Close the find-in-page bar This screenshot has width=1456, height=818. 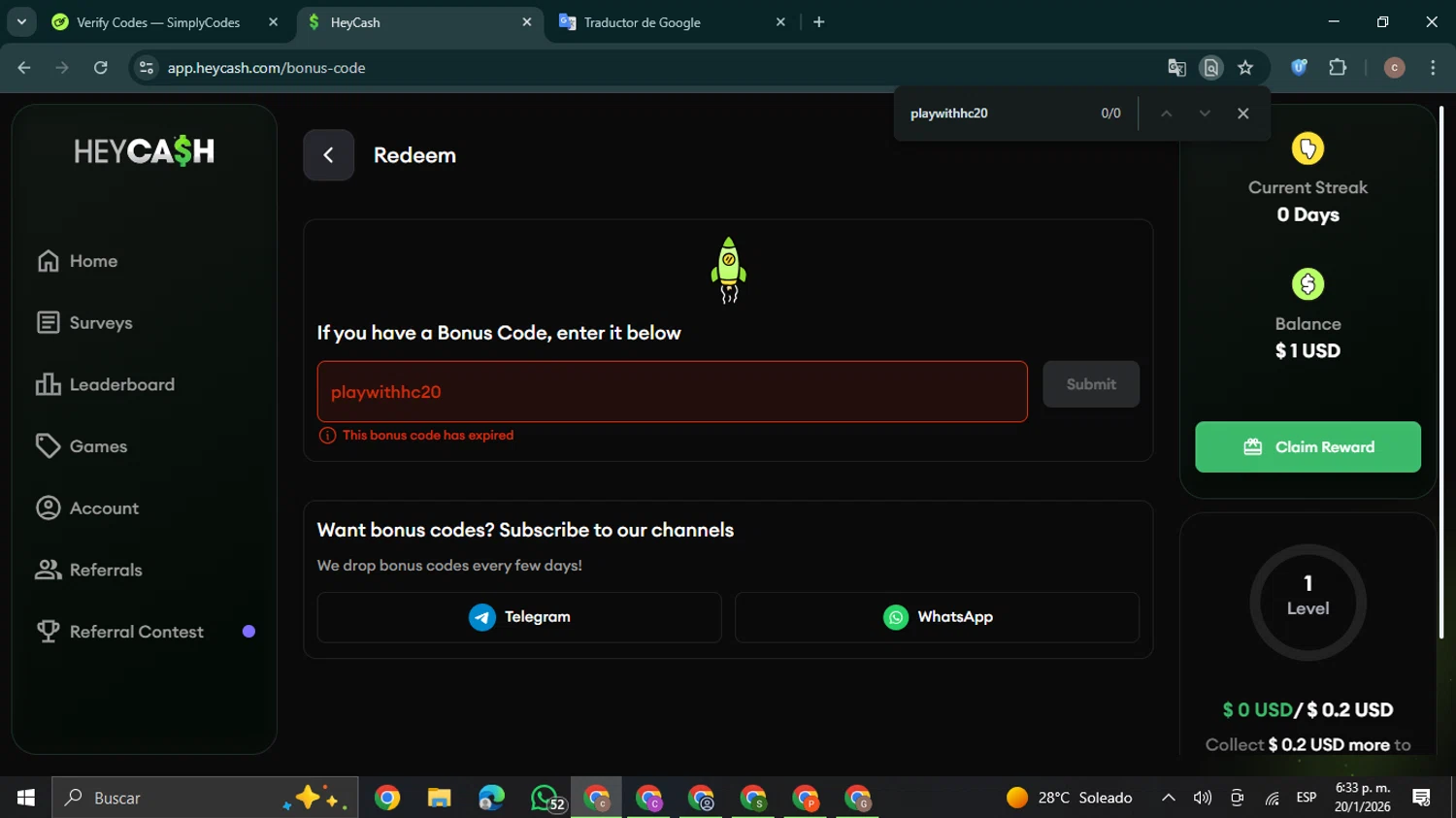1242,114
